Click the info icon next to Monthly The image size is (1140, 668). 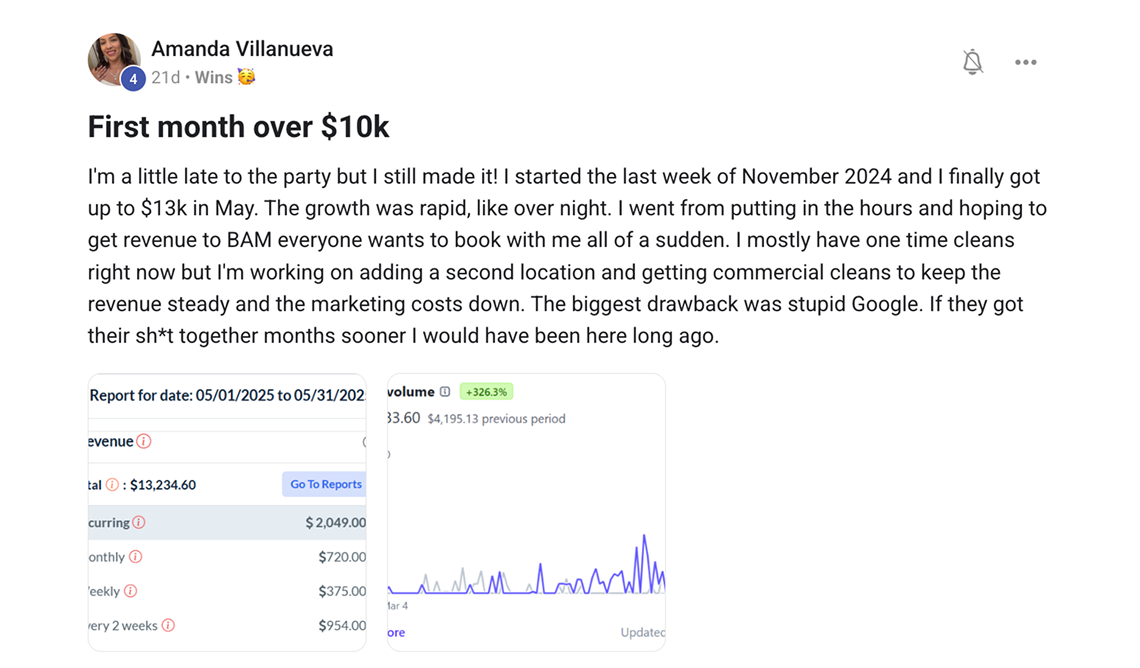pos(136,557)
